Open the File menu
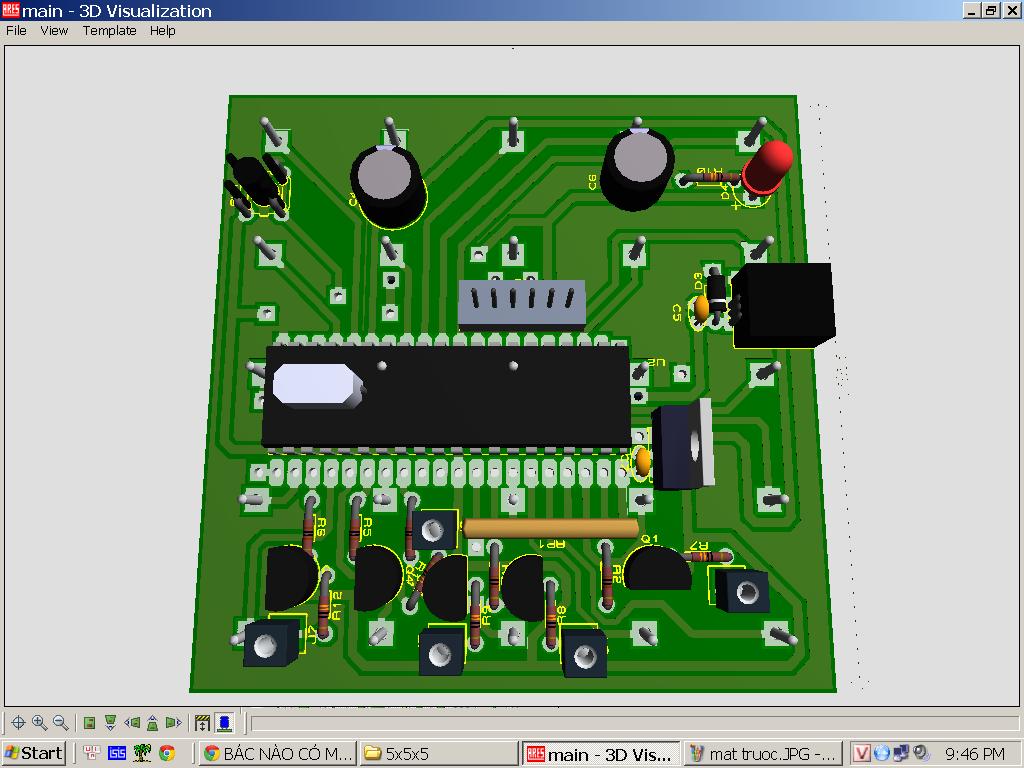This screenshot has height=768, width=1024. tap(16, 31)
